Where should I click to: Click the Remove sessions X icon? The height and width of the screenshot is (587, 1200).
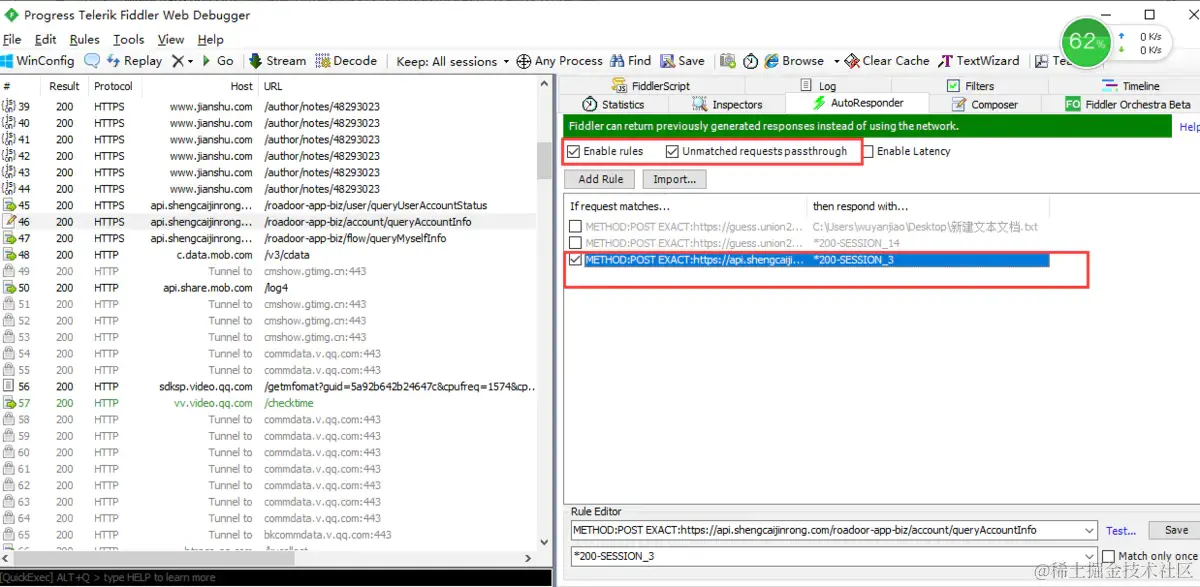(x=177, y=61)
